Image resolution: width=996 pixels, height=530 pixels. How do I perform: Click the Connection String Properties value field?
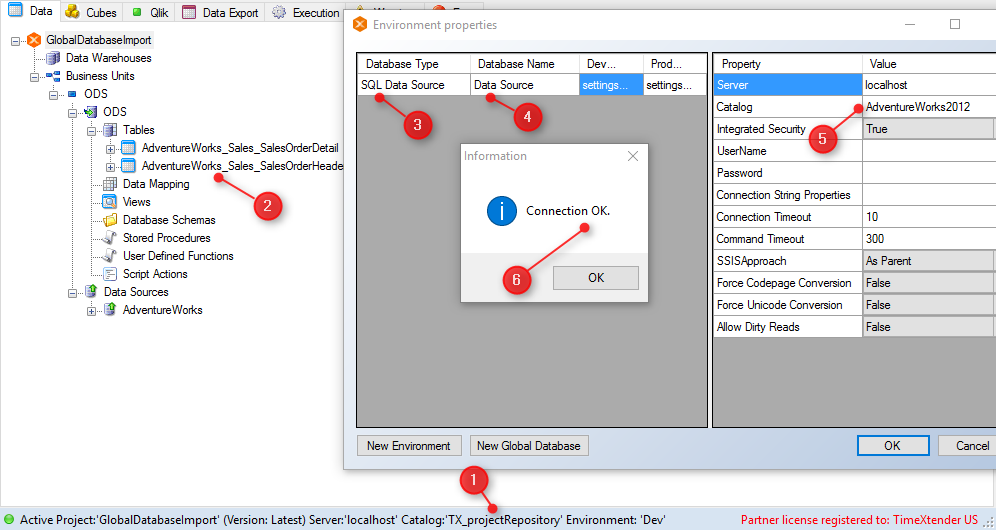(x=929, y=195)
